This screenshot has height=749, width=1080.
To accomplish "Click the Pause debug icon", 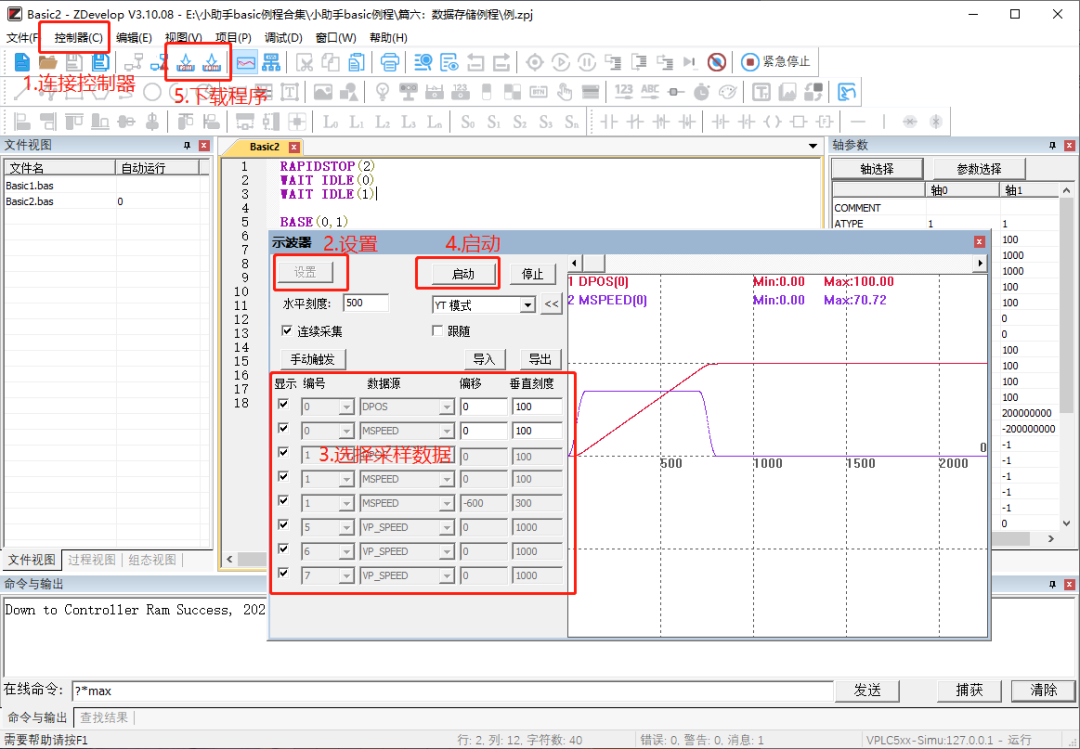I will [x=587, y=63].
